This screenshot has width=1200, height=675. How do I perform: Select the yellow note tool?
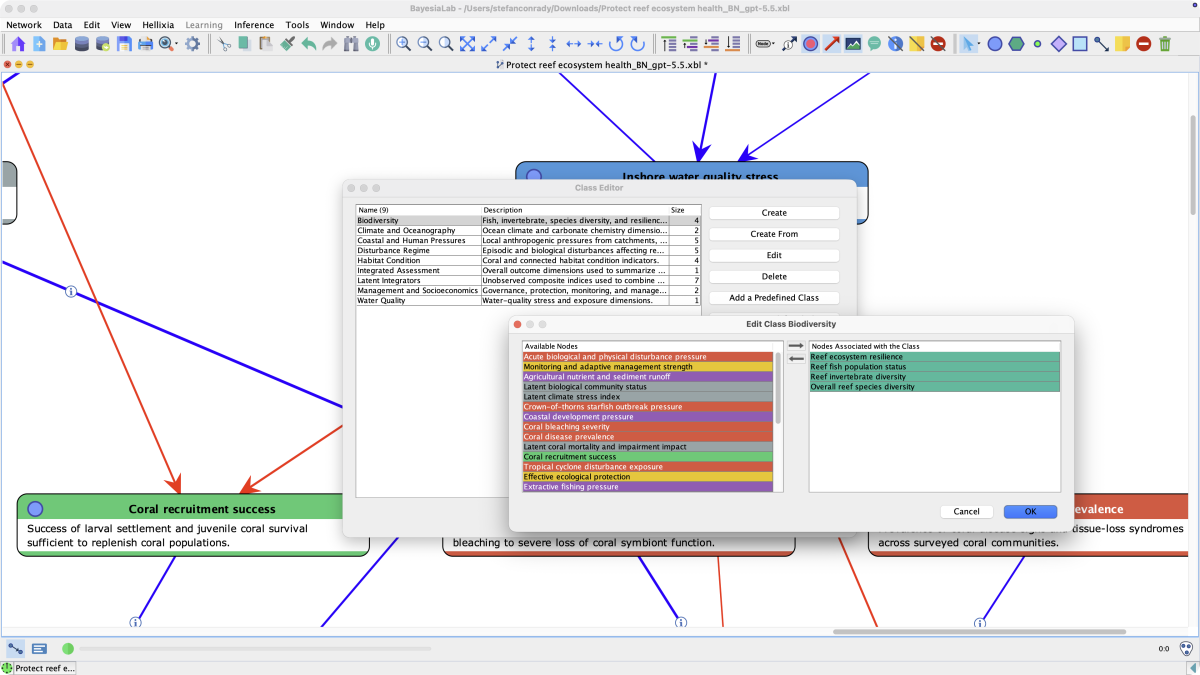pyautogui.click(x=1122, y=44)
